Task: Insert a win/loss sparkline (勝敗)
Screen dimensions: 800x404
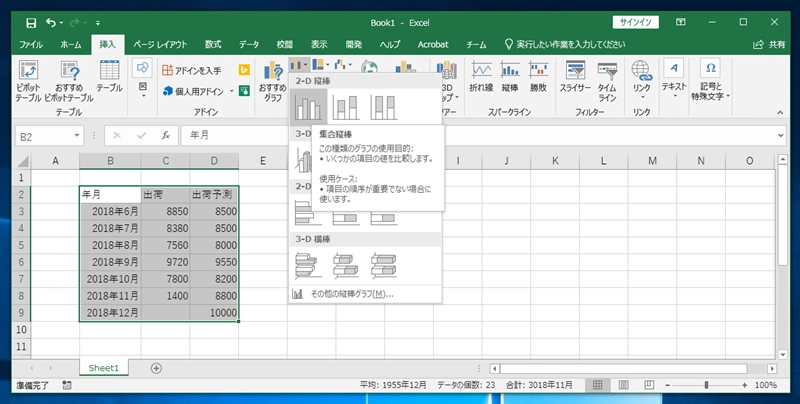Action: [538, 77]
